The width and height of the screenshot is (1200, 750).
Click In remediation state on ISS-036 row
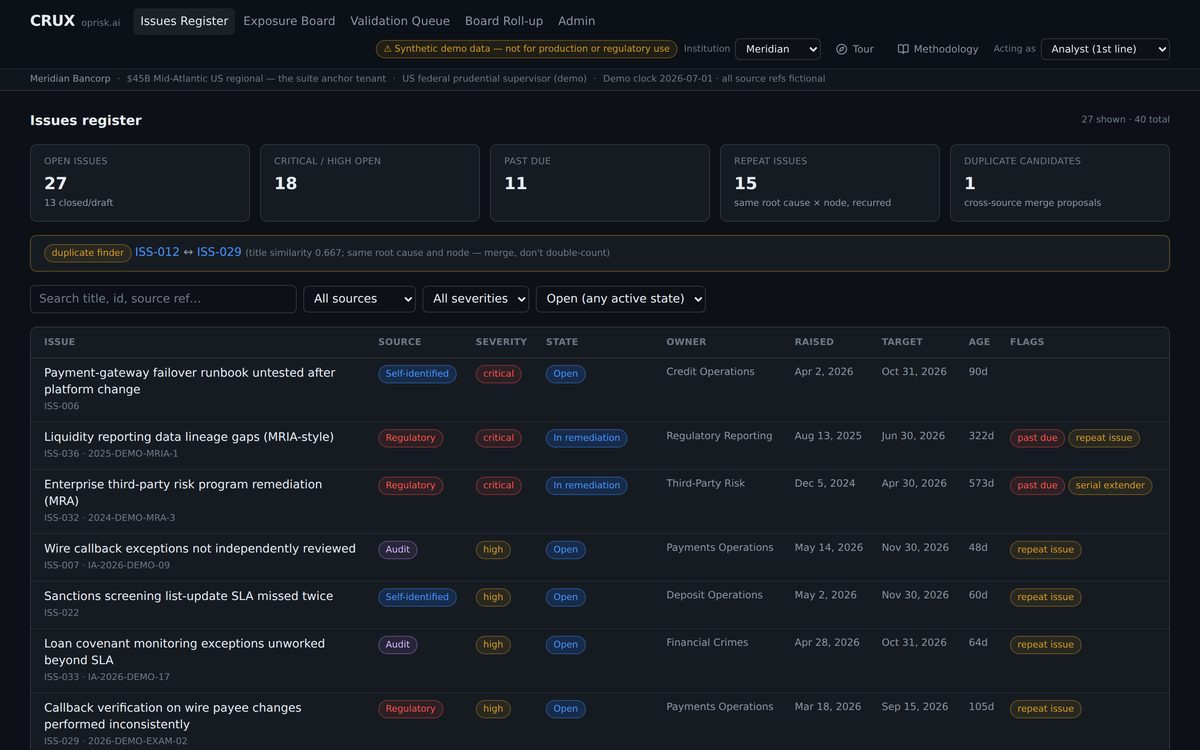tap(587, 438)
